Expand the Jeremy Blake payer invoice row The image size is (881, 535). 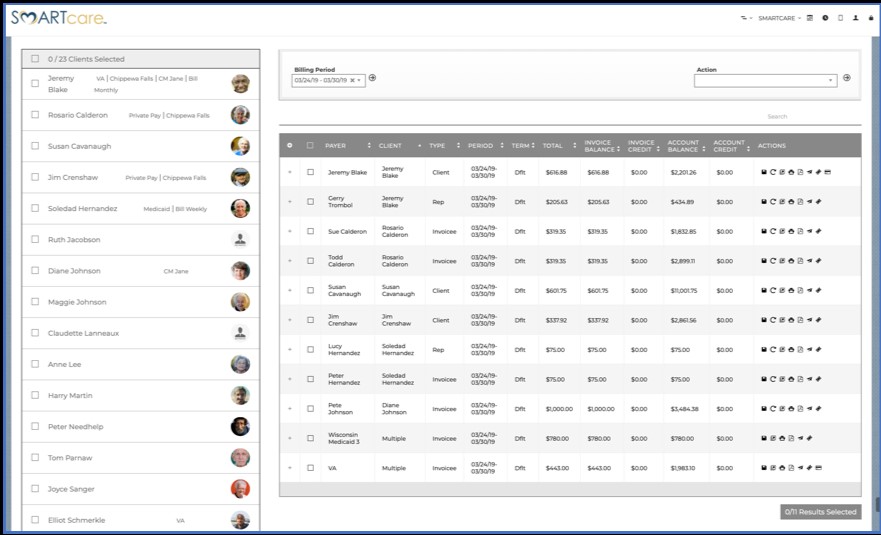click(289, 173)
